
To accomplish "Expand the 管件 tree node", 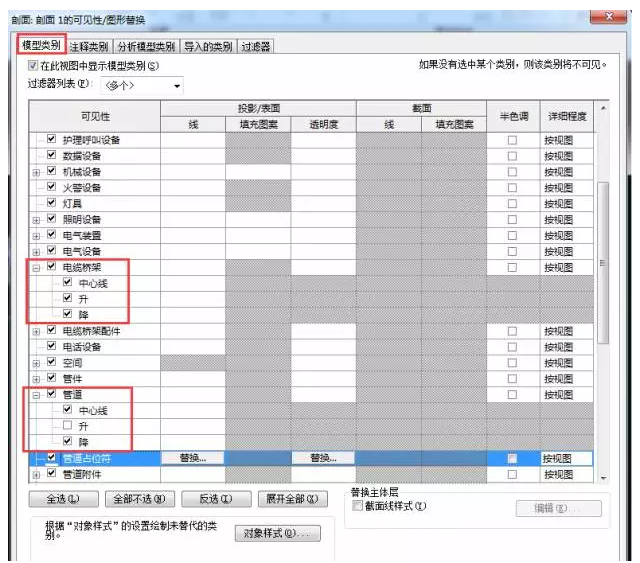I will click(36, 380).
